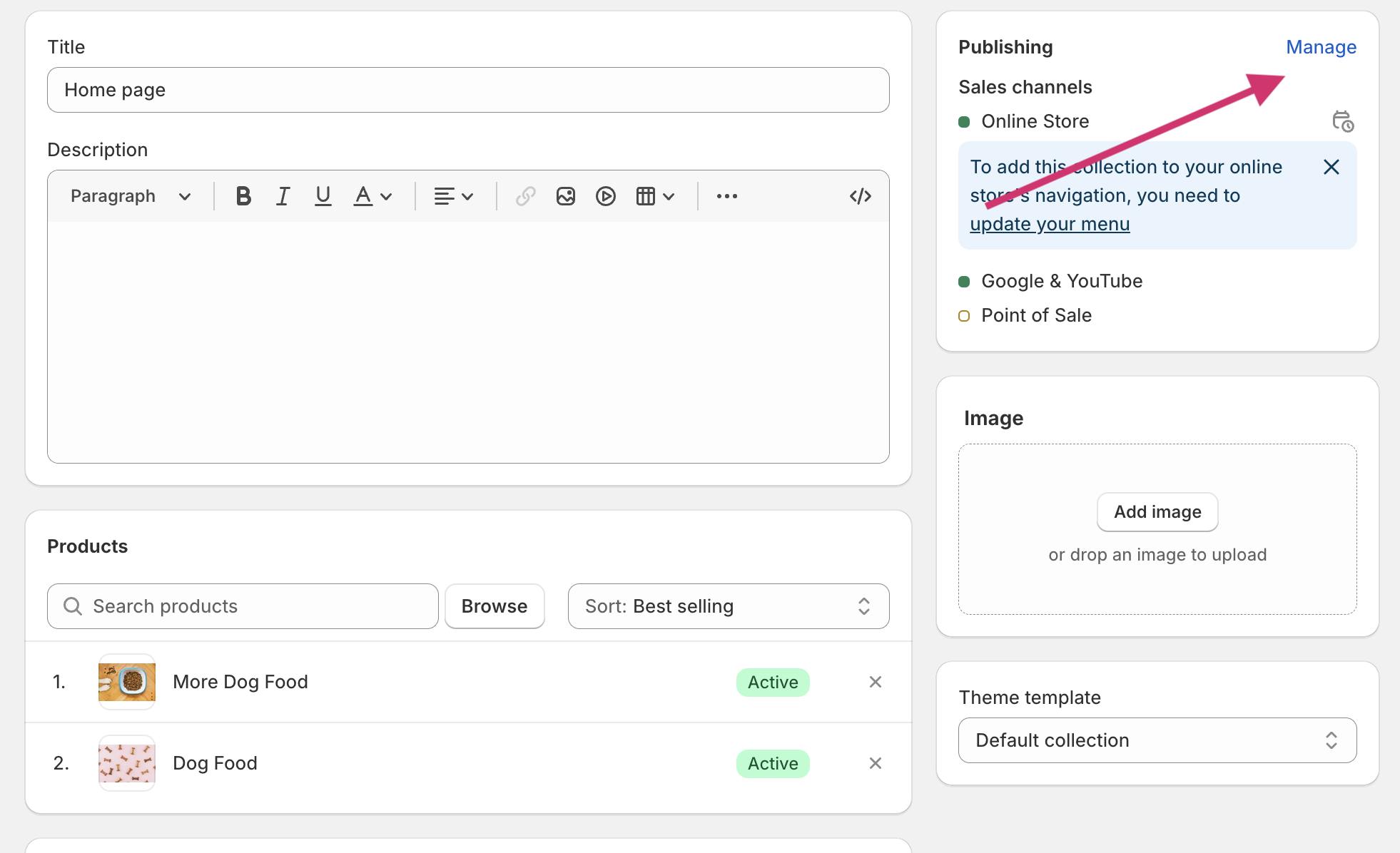Follow the update your menu link
The width and height of the screenshot is (1400, 853).
[x=1050, y=224]
